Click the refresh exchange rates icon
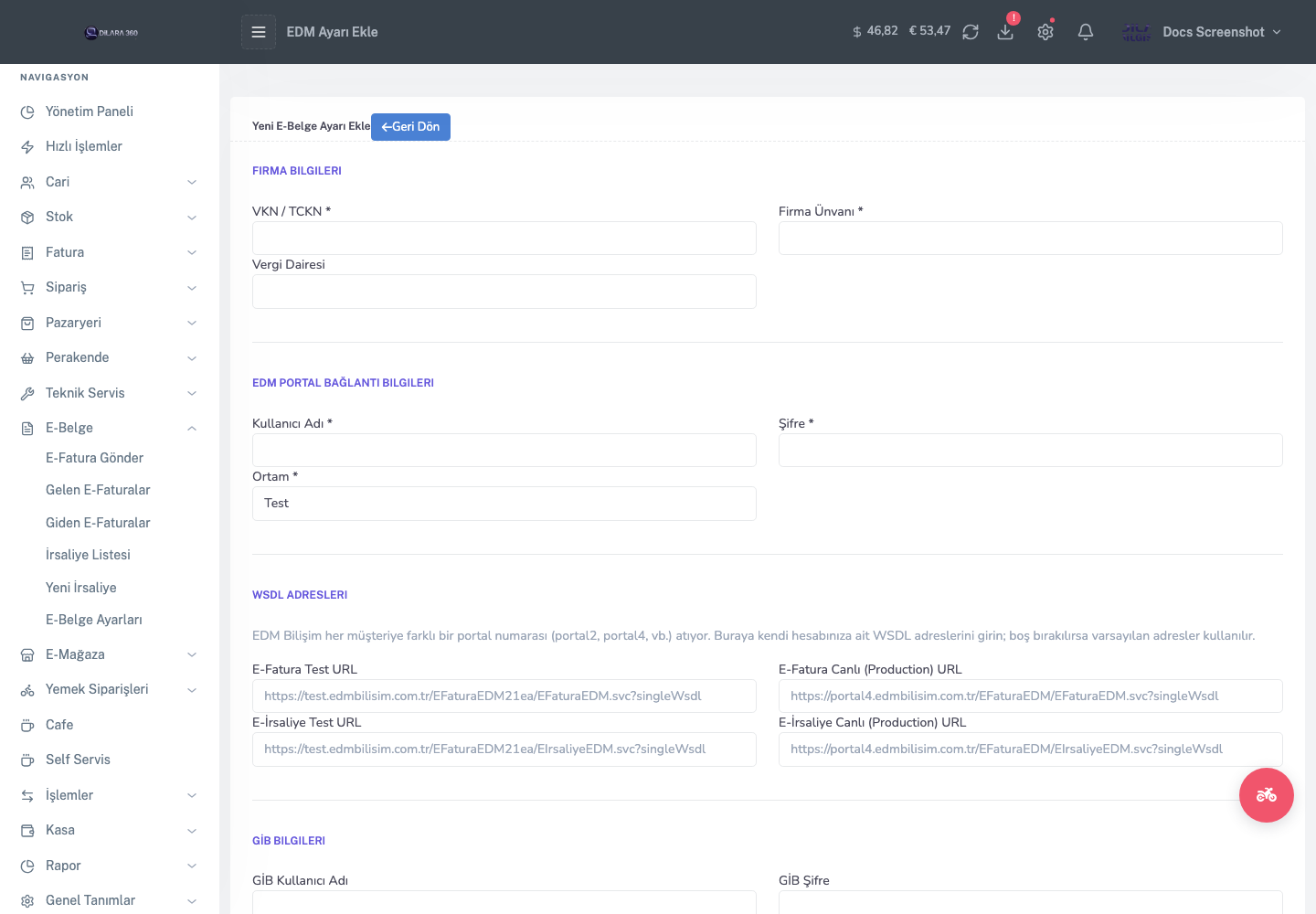1316x914 pixels. coord(971,32)
